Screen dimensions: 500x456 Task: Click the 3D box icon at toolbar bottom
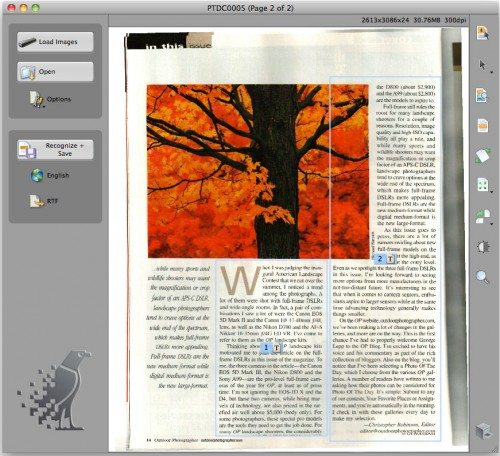483,431
